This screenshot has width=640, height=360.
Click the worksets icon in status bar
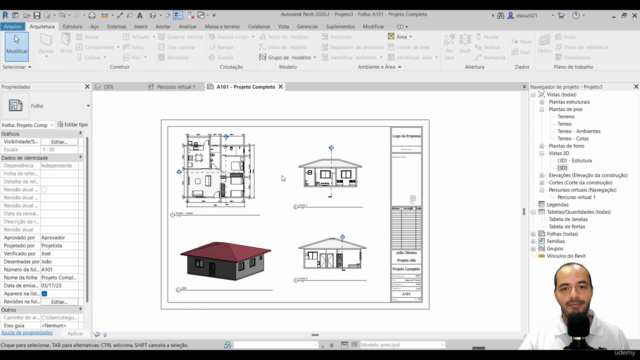[227, 345]
